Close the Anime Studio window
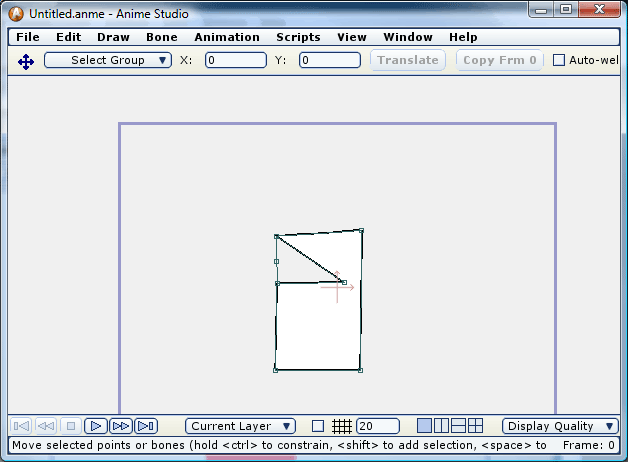 599,10
